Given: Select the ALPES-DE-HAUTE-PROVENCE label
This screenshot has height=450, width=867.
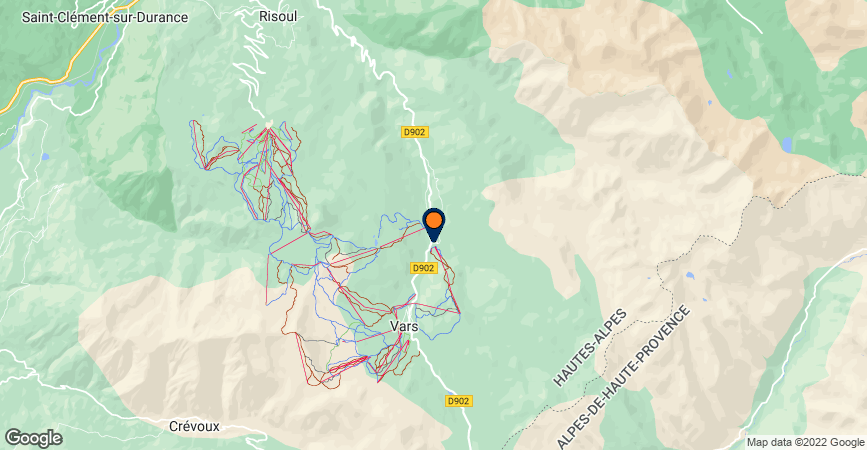Looking at the screenshot, I should pyautogui.click(x=623, y=377).
